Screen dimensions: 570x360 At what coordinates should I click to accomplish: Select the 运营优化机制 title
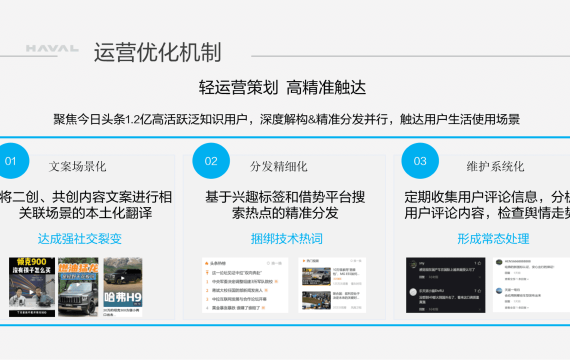tap(158, 52)
